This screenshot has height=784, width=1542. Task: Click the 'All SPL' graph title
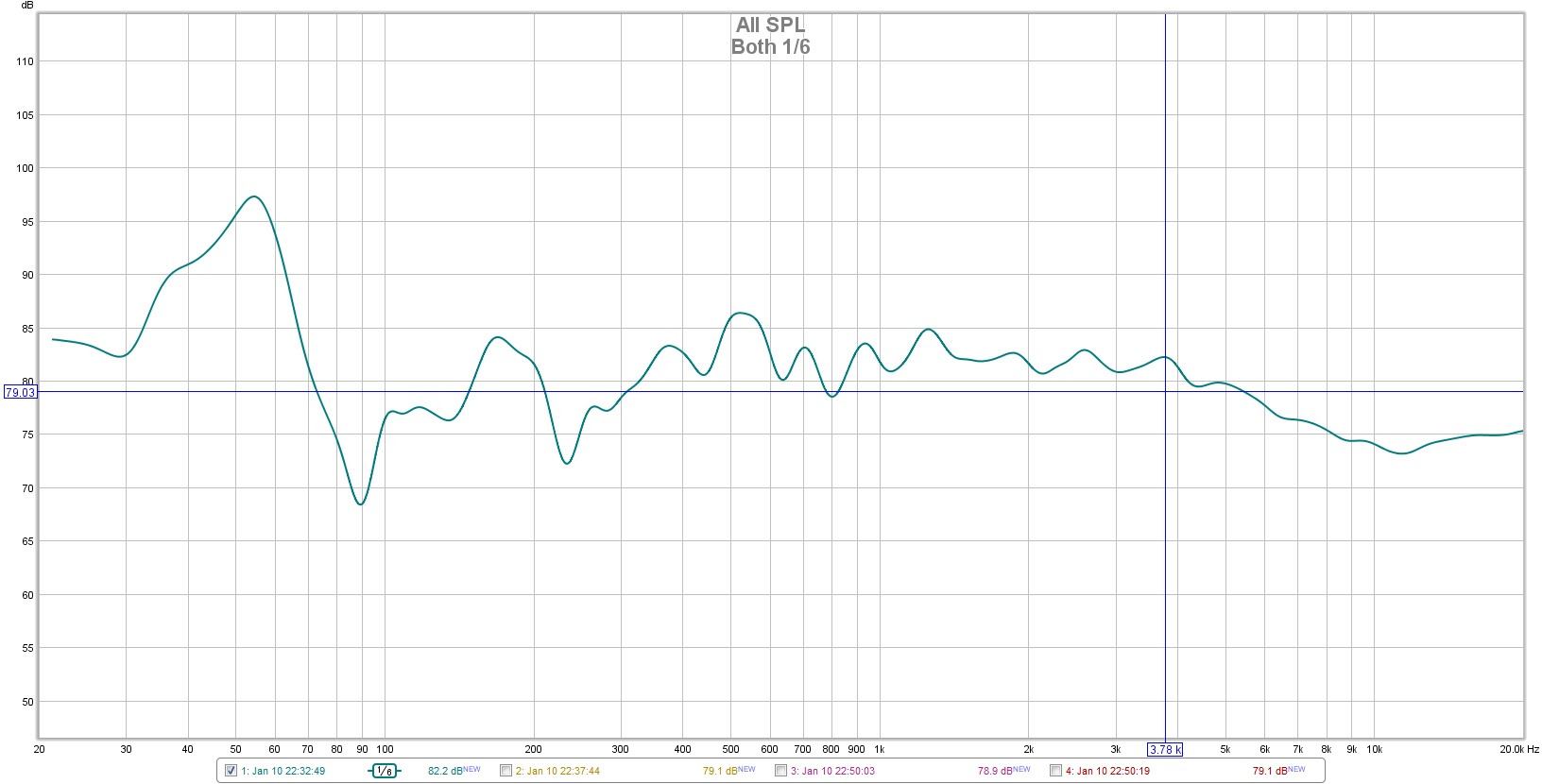point(770,26)
